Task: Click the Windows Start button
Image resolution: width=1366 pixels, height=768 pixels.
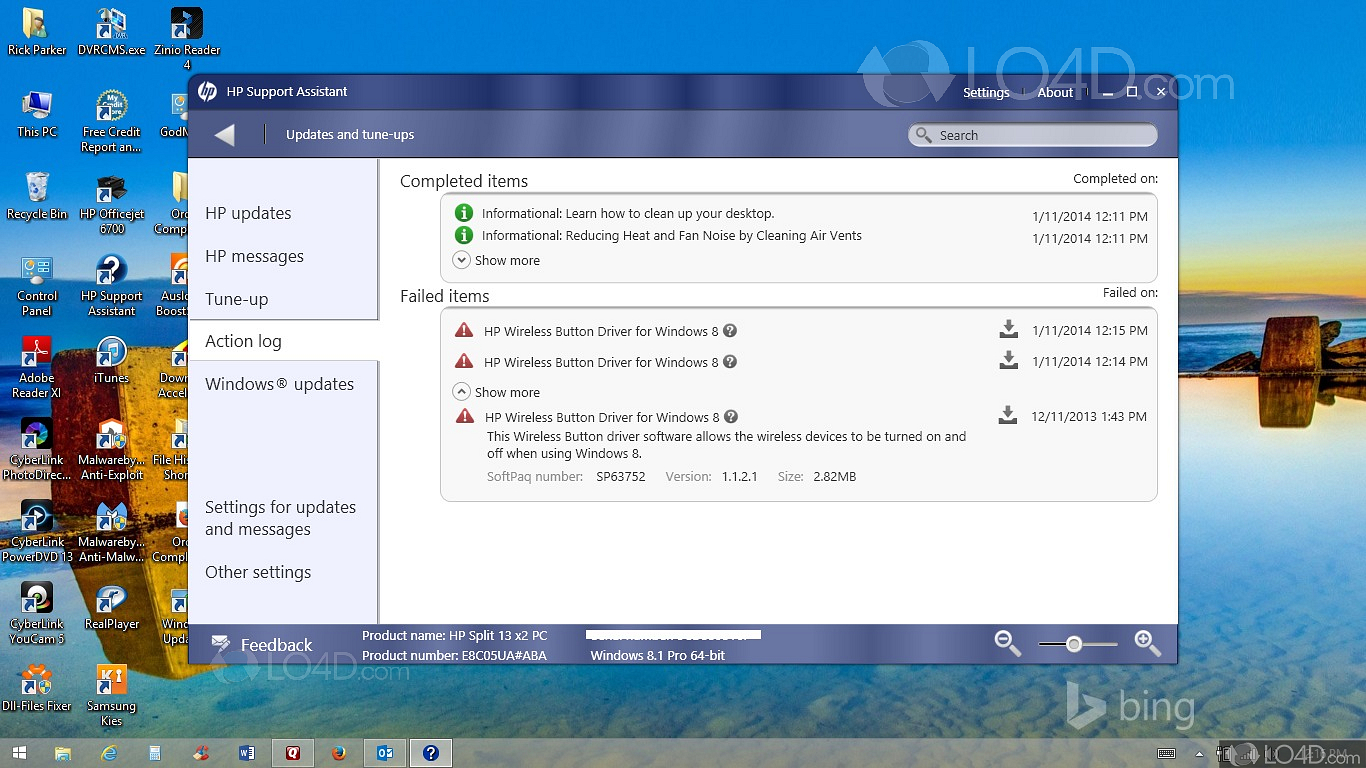Action: pos(18,753)
